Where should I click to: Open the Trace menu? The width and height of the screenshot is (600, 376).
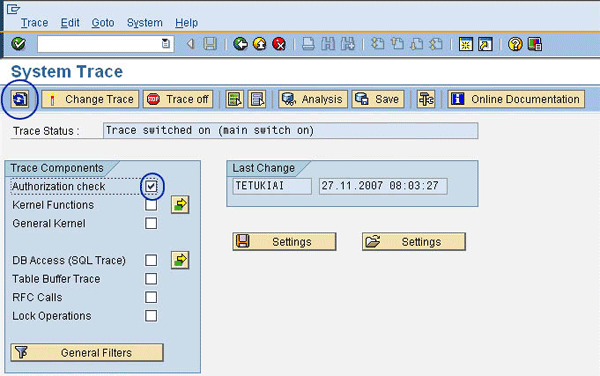click(34, 23)
